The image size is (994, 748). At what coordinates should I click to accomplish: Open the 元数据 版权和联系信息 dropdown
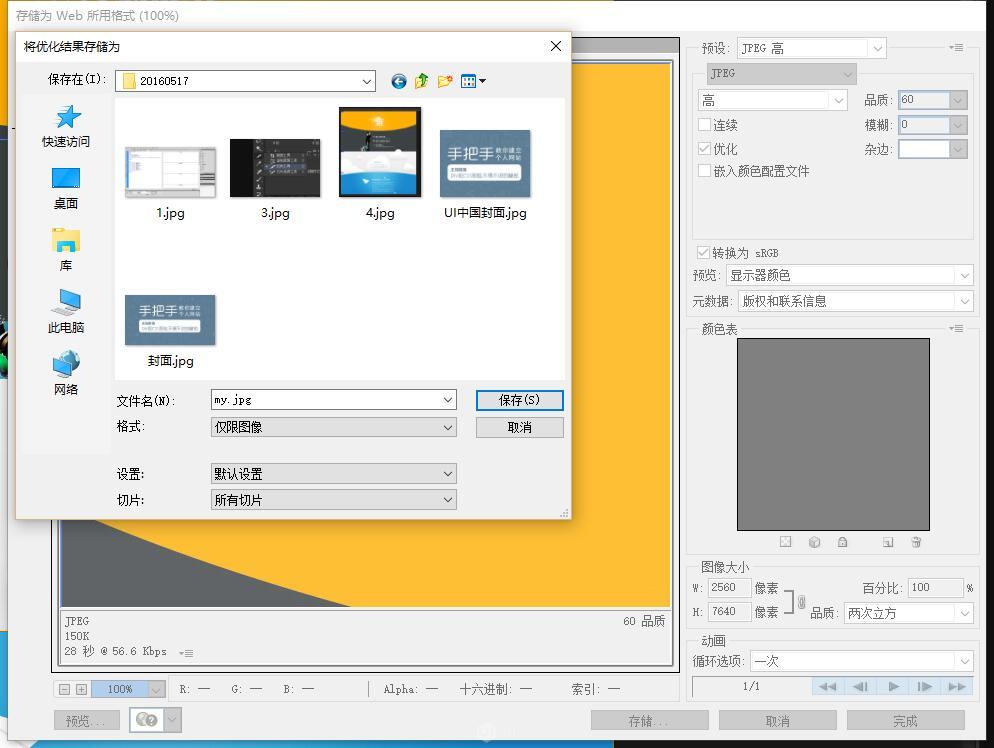[x=856, y=301]
